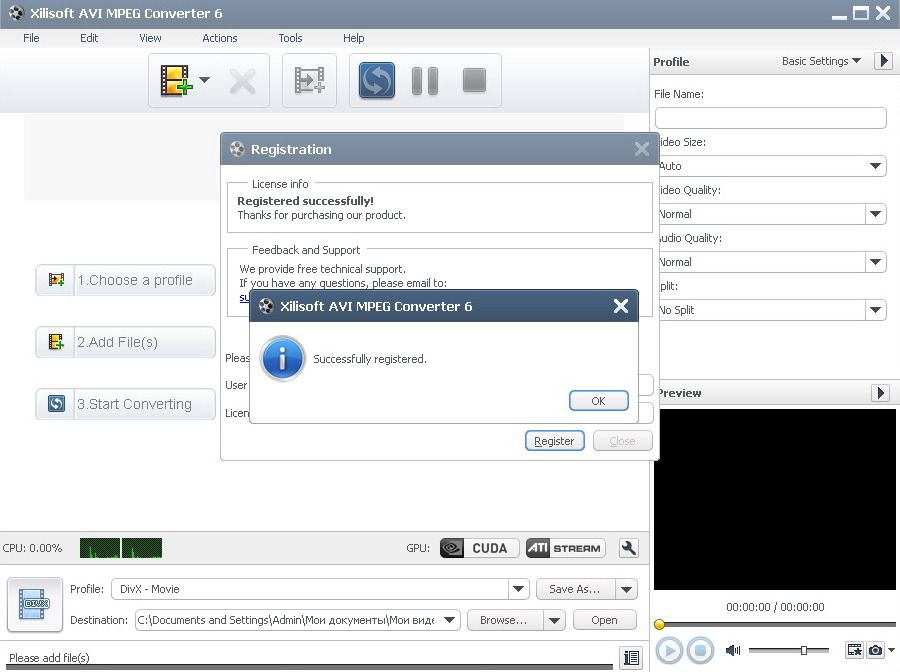
Task: Open the Video Quality Normal dropdown
Action: 875,214
